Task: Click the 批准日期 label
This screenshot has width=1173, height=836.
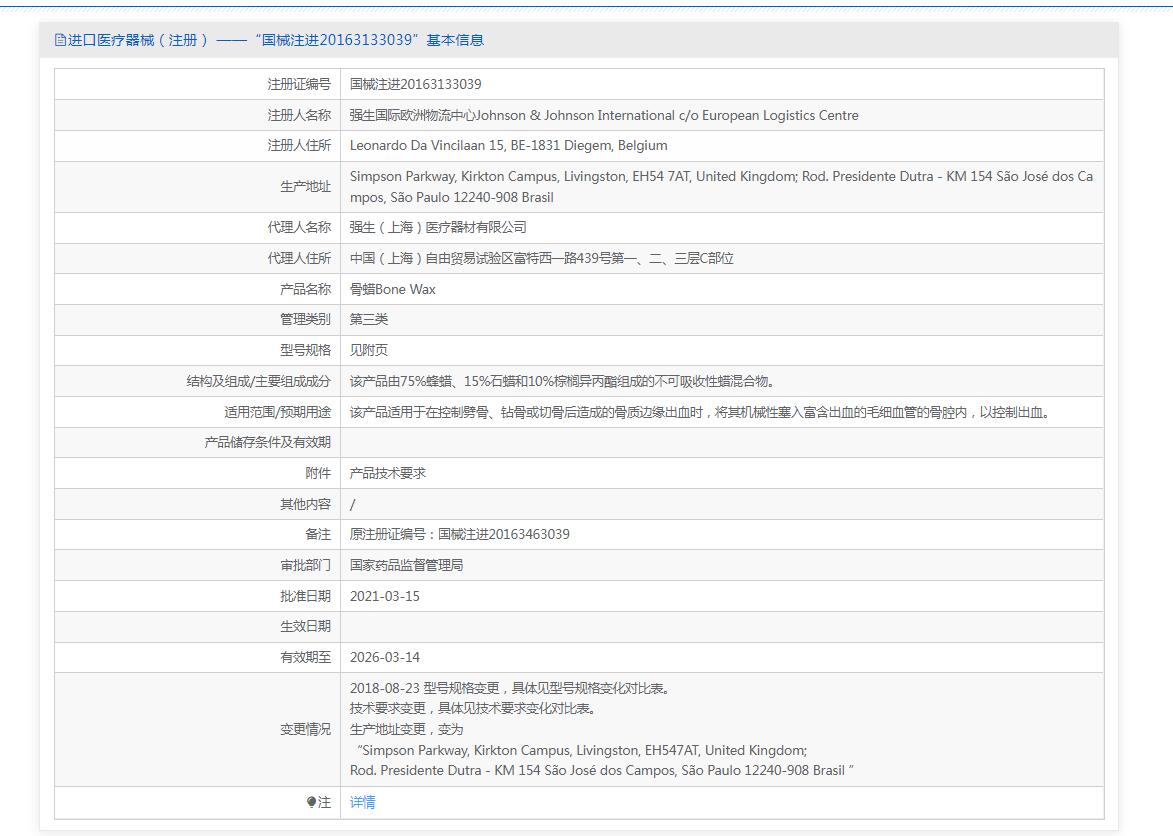Action: pos(305,596)
